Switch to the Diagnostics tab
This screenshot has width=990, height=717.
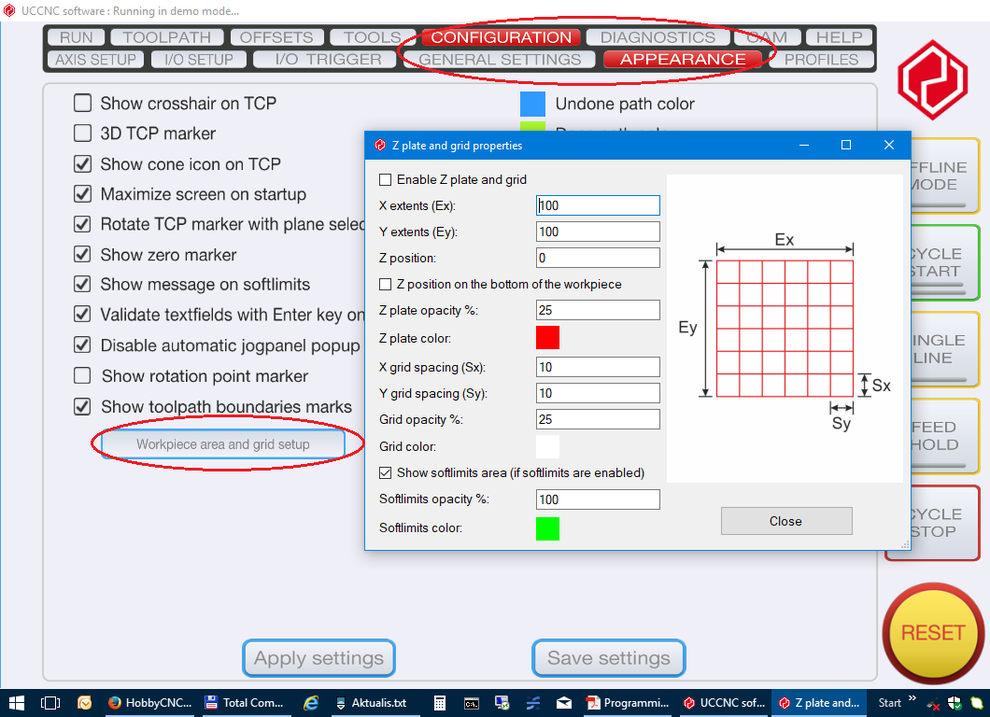pyautogui.click(x=657, y=37)
